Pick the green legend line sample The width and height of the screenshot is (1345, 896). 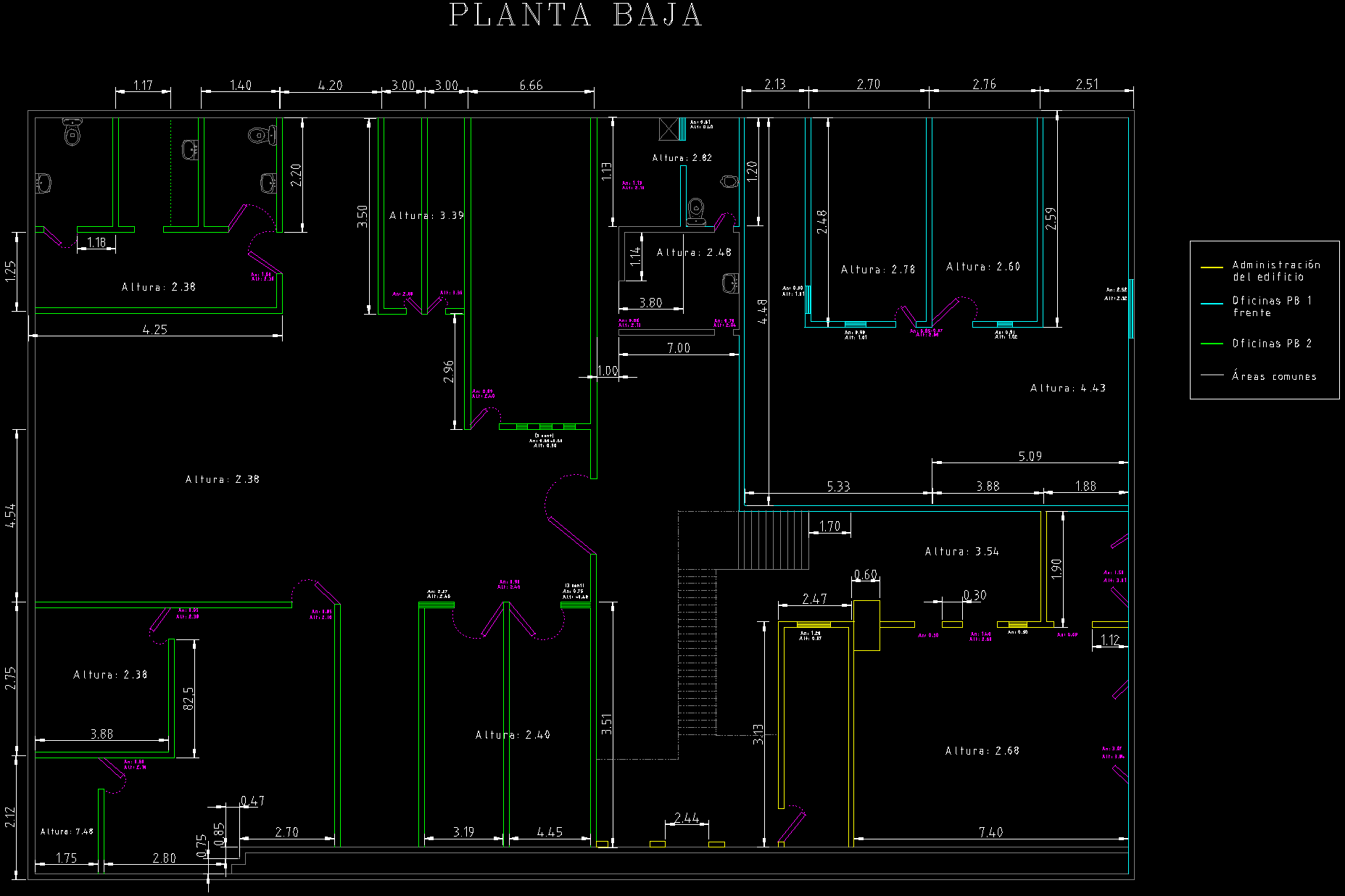pyautogui.click(x=1212, y=343)
